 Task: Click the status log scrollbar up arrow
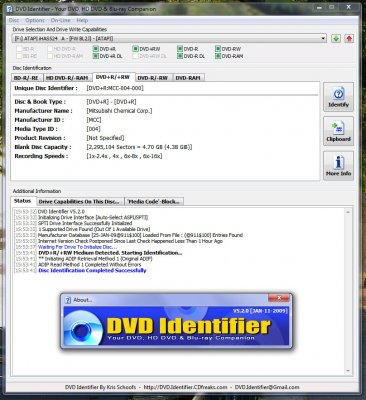(x=348, y=212)
